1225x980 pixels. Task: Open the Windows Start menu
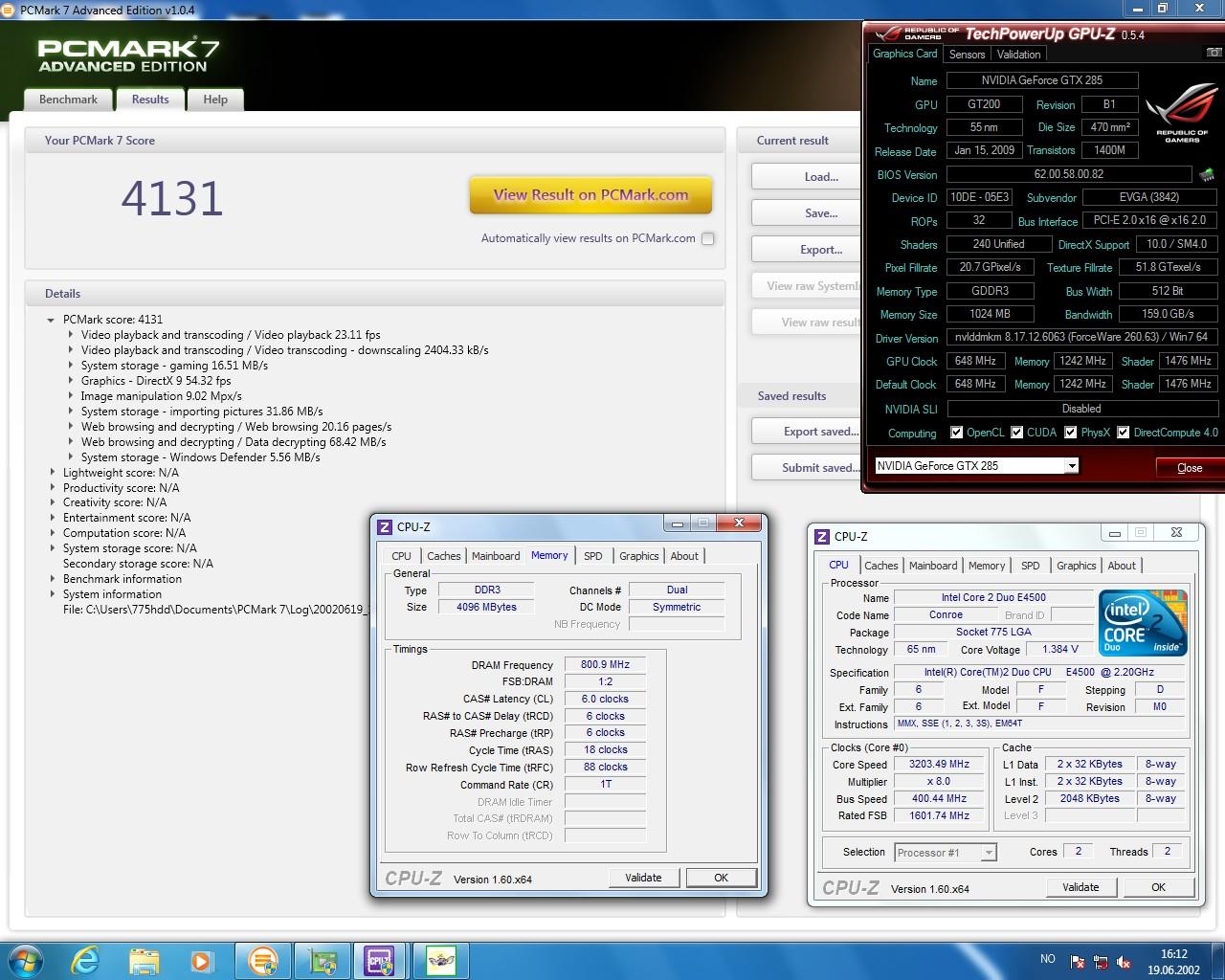(26, 960)
